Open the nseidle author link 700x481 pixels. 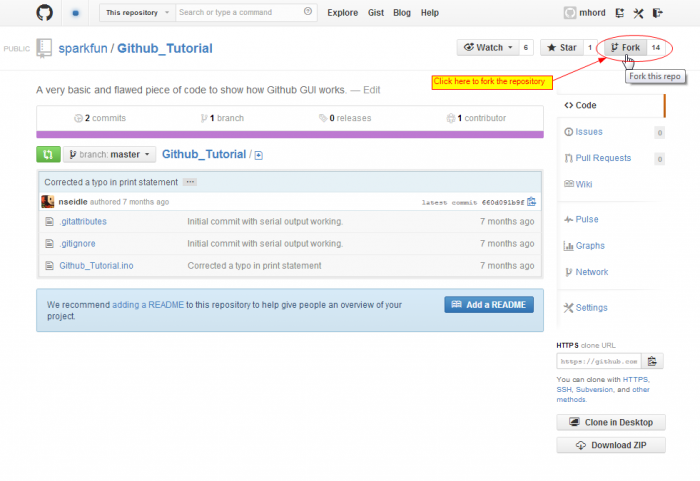click(x=73, y=202)
